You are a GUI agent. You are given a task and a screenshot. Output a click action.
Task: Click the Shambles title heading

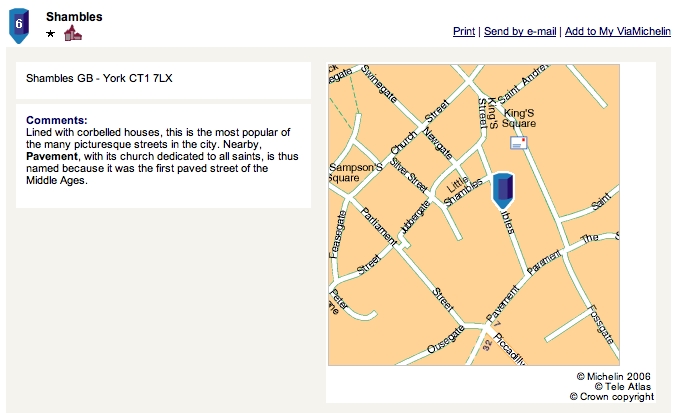pos(74,17)
